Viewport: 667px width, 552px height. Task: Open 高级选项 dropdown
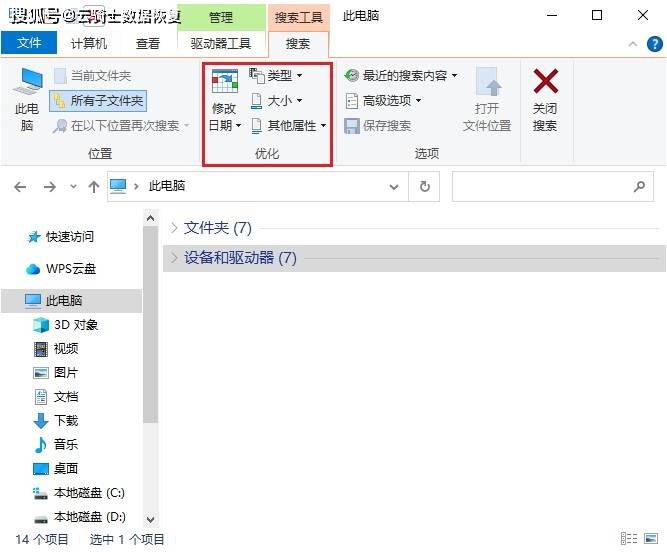383,101
